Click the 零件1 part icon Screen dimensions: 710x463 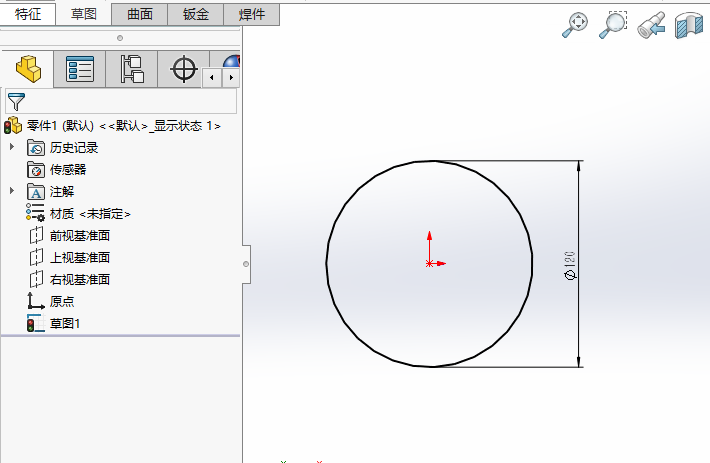pyautogui.click(x=13, y=125)
